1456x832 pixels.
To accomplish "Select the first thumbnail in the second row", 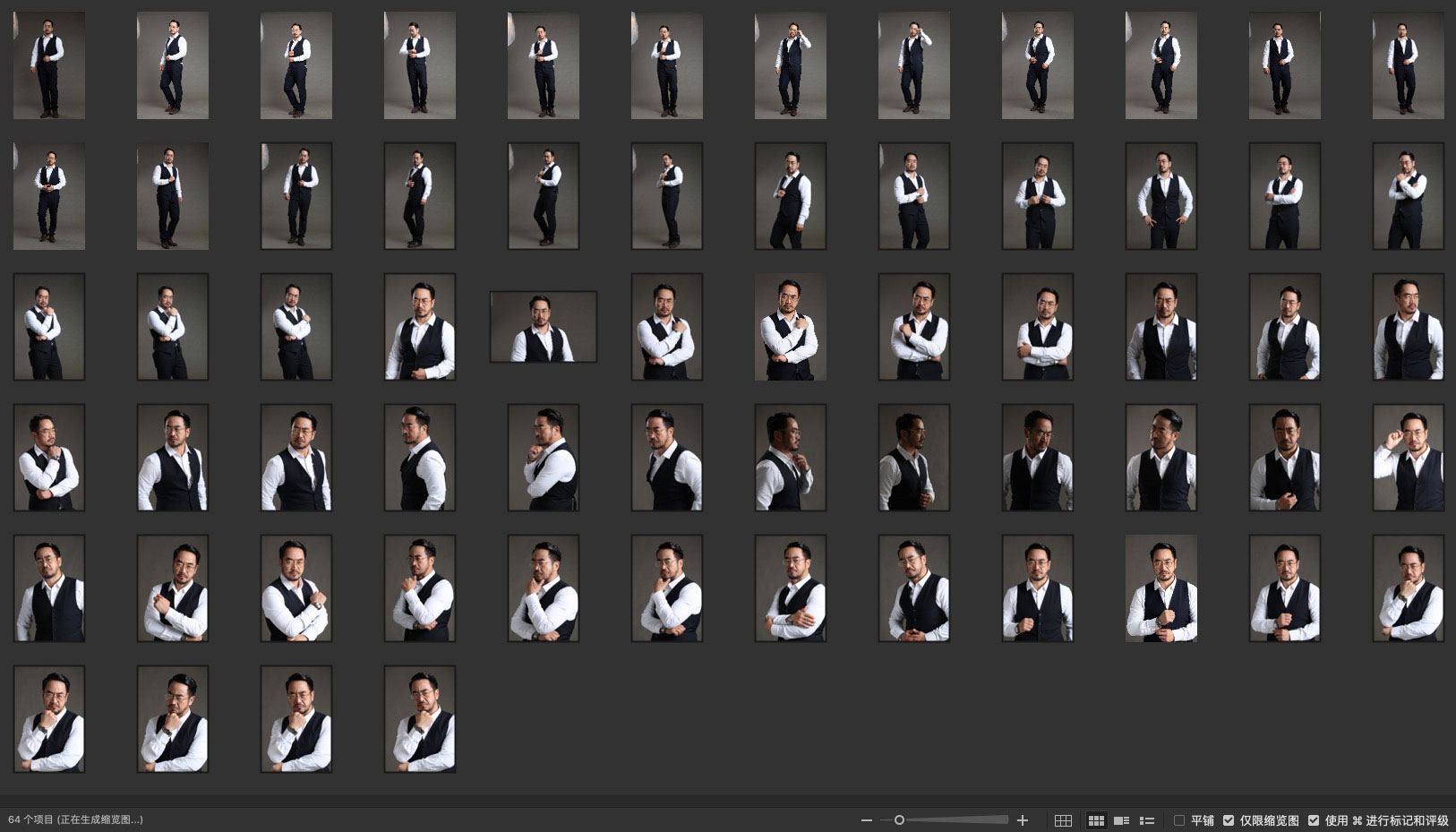I will (x=49, y=196).
